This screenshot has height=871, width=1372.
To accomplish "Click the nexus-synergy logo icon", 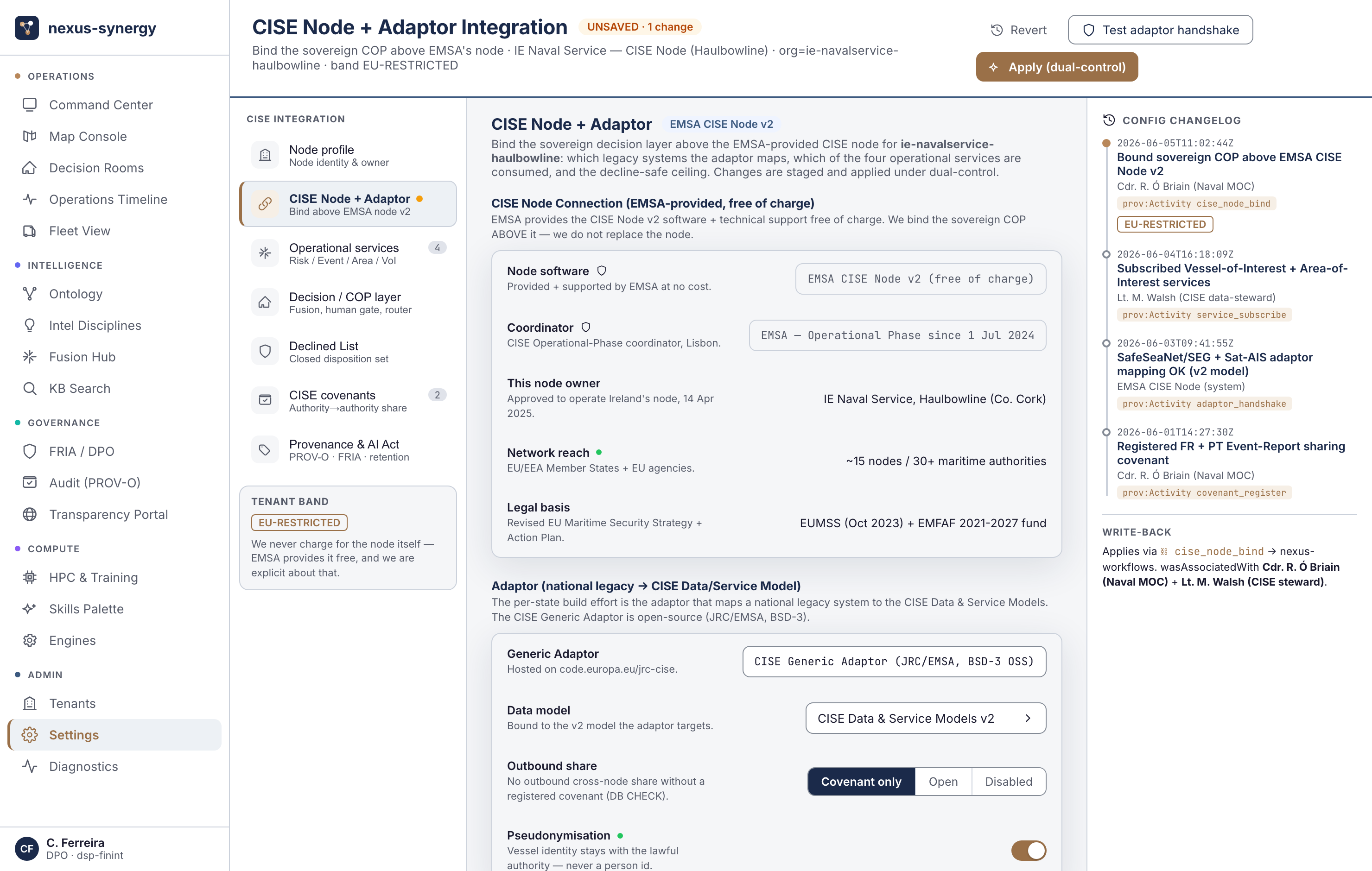I will pos(27,28).
